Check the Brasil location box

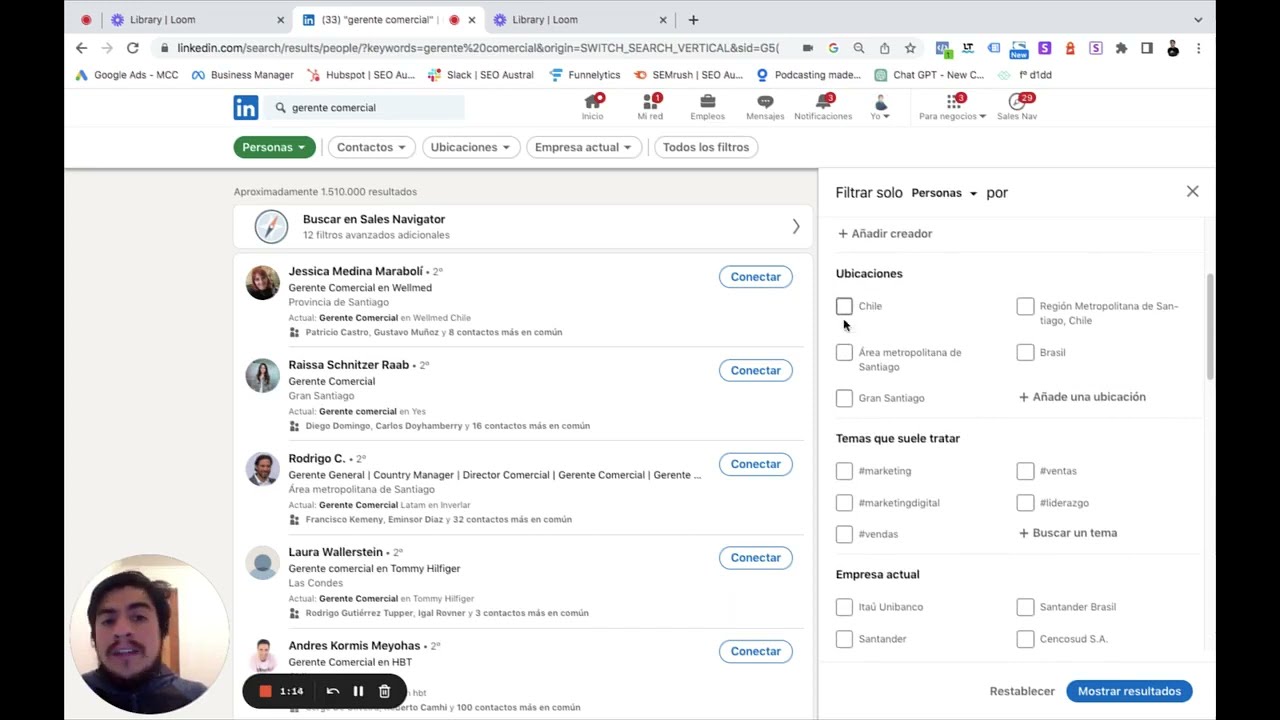tap(1025, 352)
